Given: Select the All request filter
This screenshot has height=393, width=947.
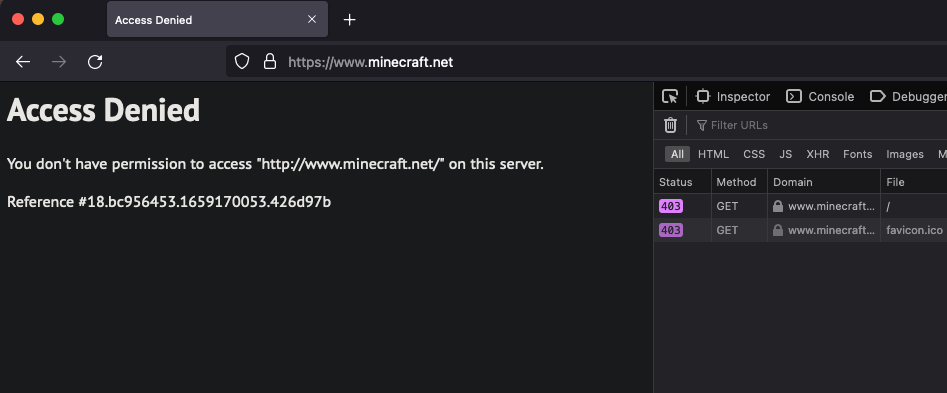Looking at the screenshot, I should [x=677, y=155].
